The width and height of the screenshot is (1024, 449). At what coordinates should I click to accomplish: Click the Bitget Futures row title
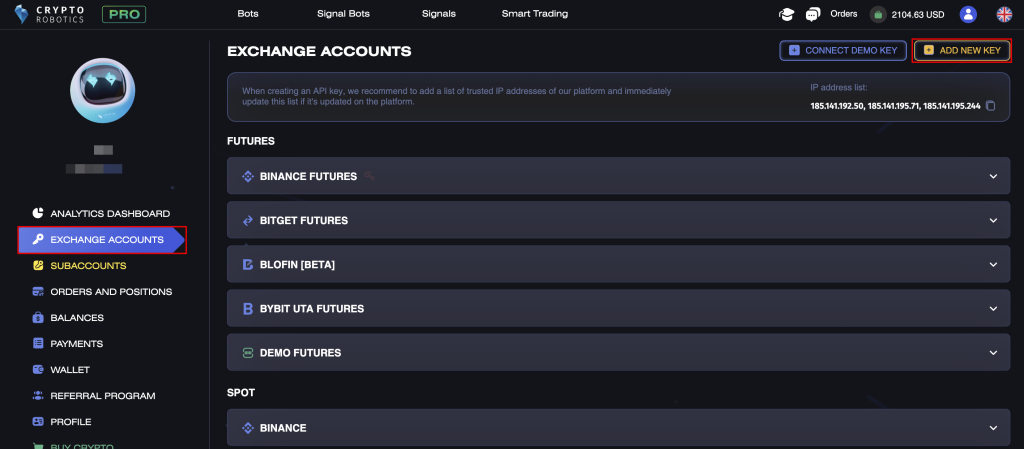point(304,221)
